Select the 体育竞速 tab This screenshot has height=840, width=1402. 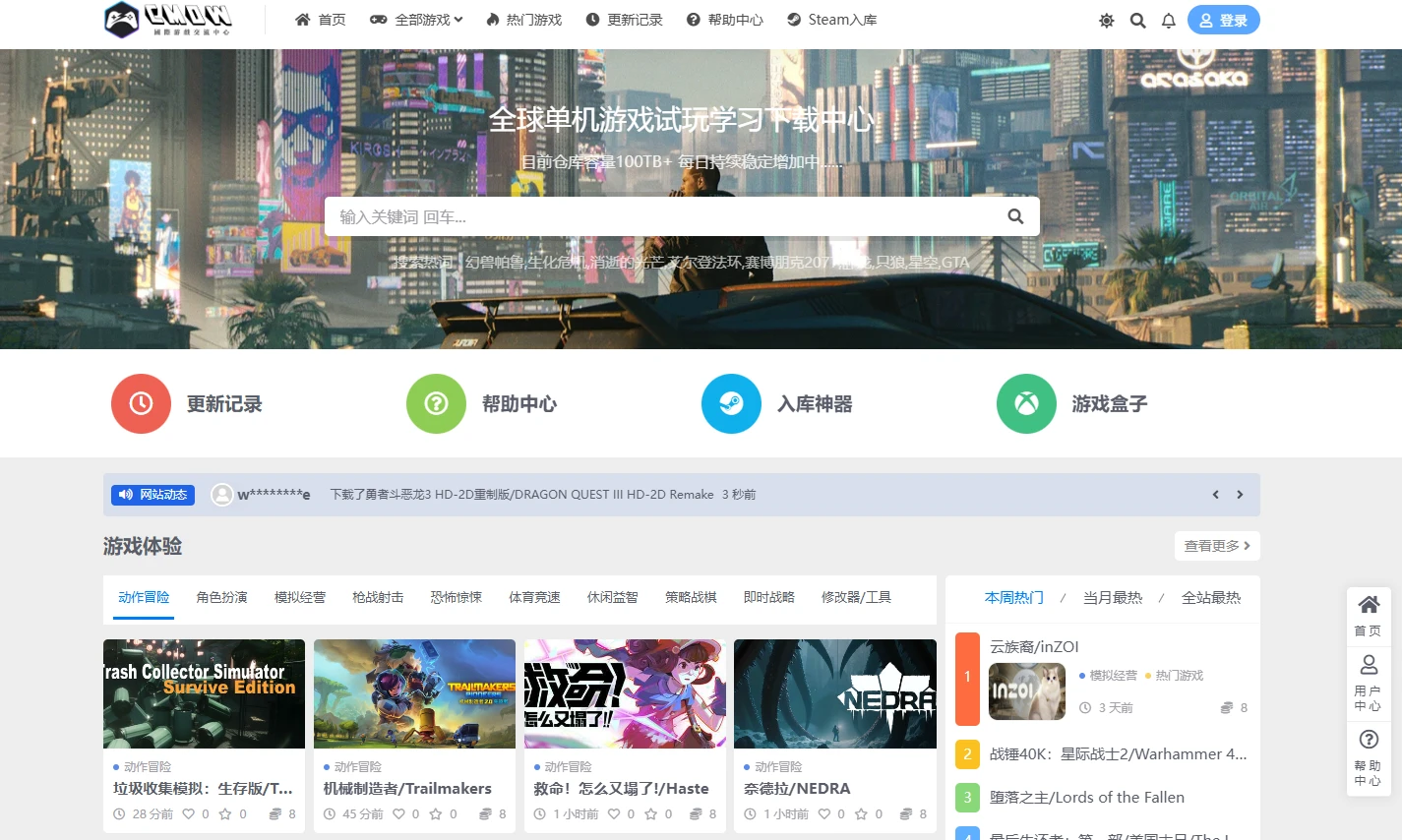click(x=534, y=597)
